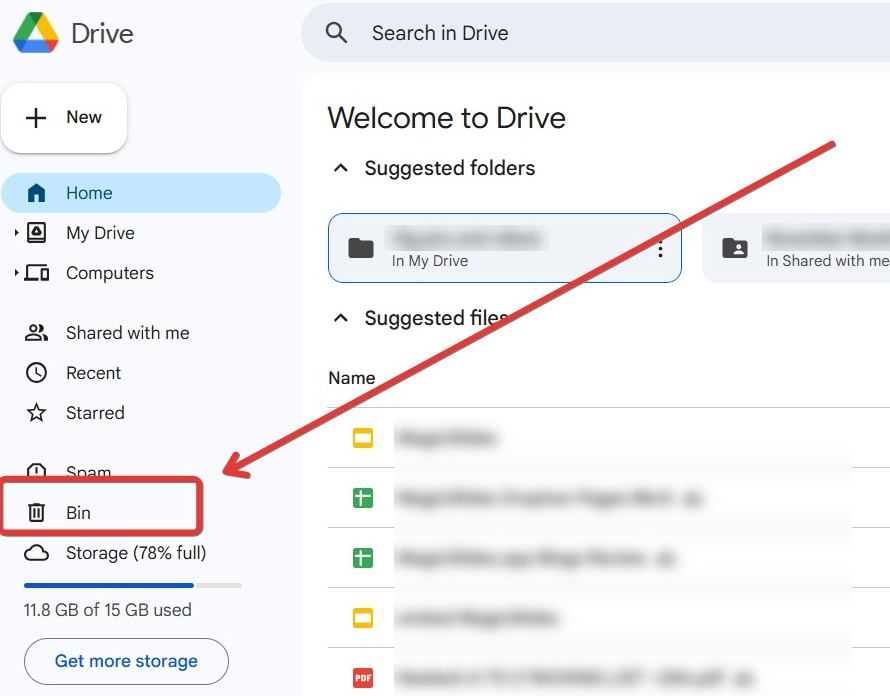Open the folder In Shared with me
The width and height of the screenshot is (890, 696).
coord(796,248)
